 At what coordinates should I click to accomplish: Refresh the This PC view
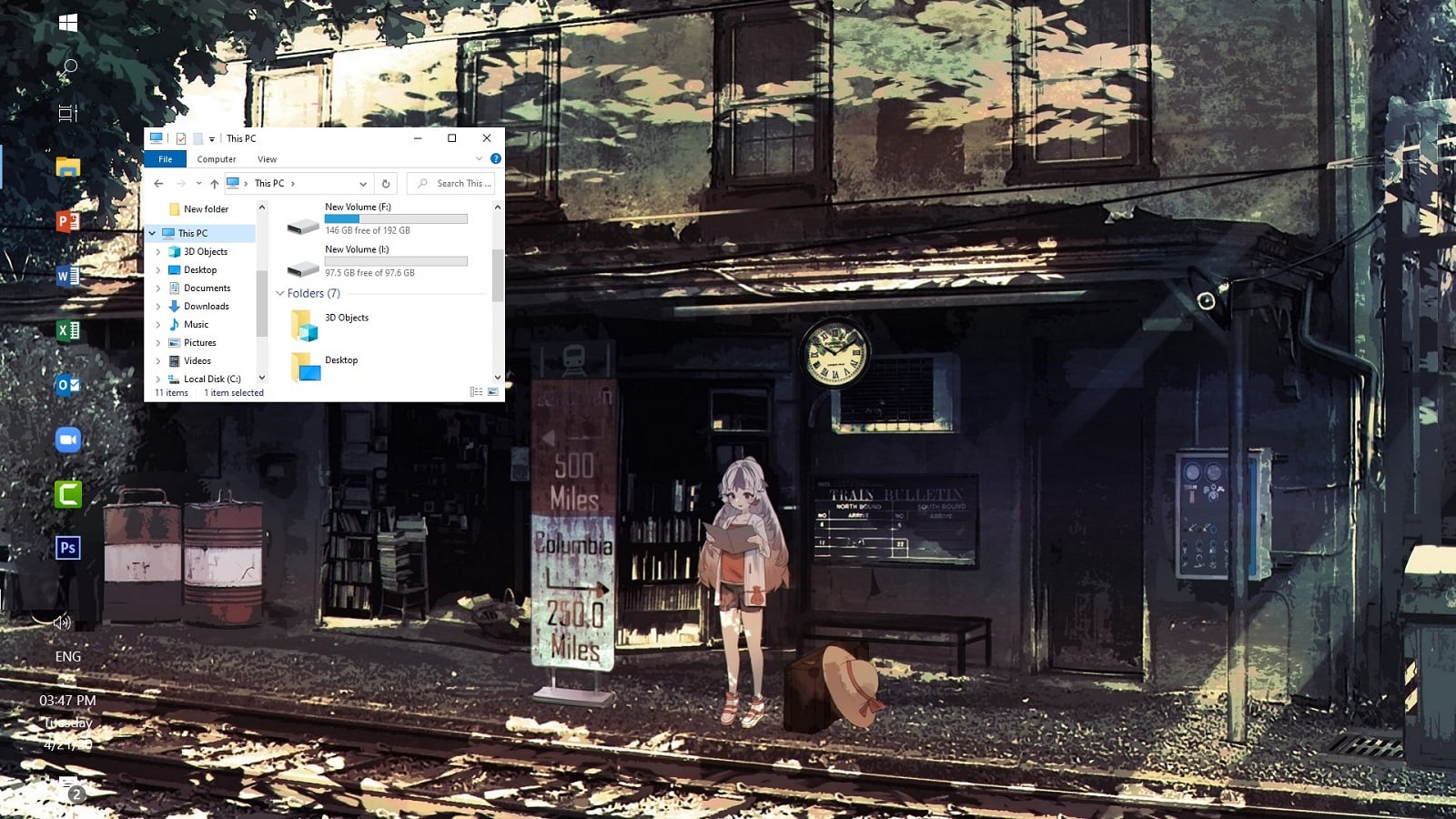pyautogui.click(x=386, y=184)
